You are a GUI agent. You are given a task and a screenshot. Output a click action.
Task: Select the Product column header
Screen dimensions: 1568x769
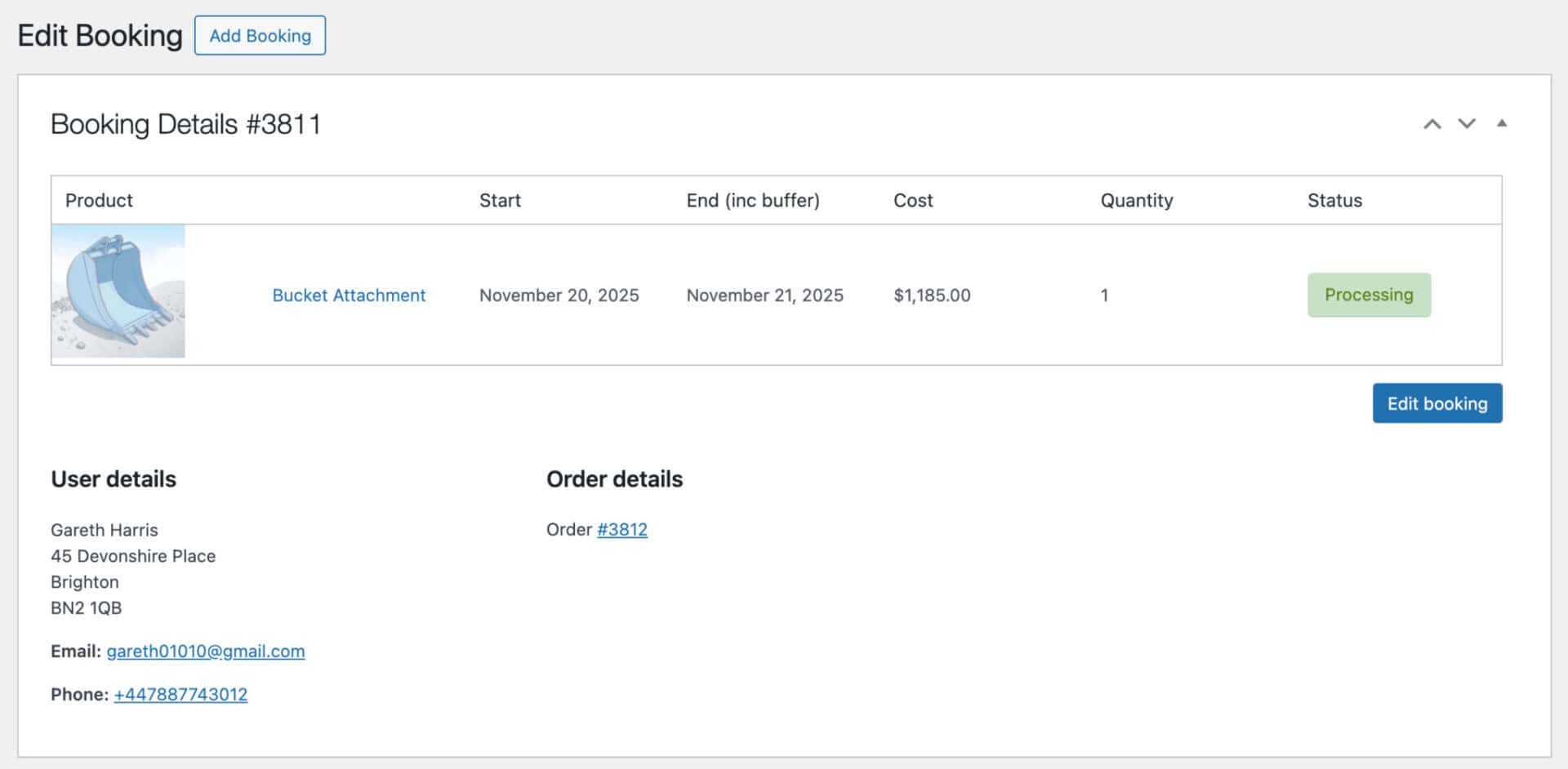click(99, 200)
